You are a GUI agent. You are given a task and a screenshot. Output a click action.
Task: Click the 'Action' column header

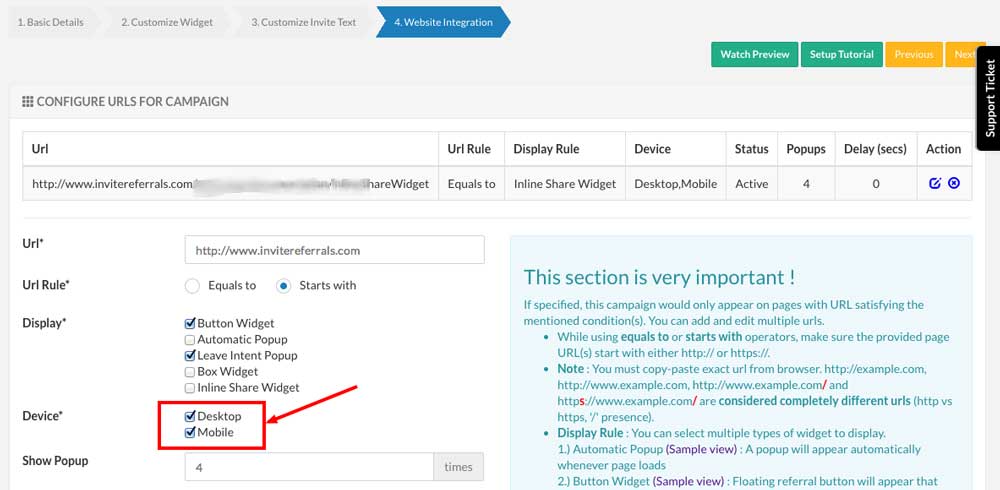(x=944, y=149)
